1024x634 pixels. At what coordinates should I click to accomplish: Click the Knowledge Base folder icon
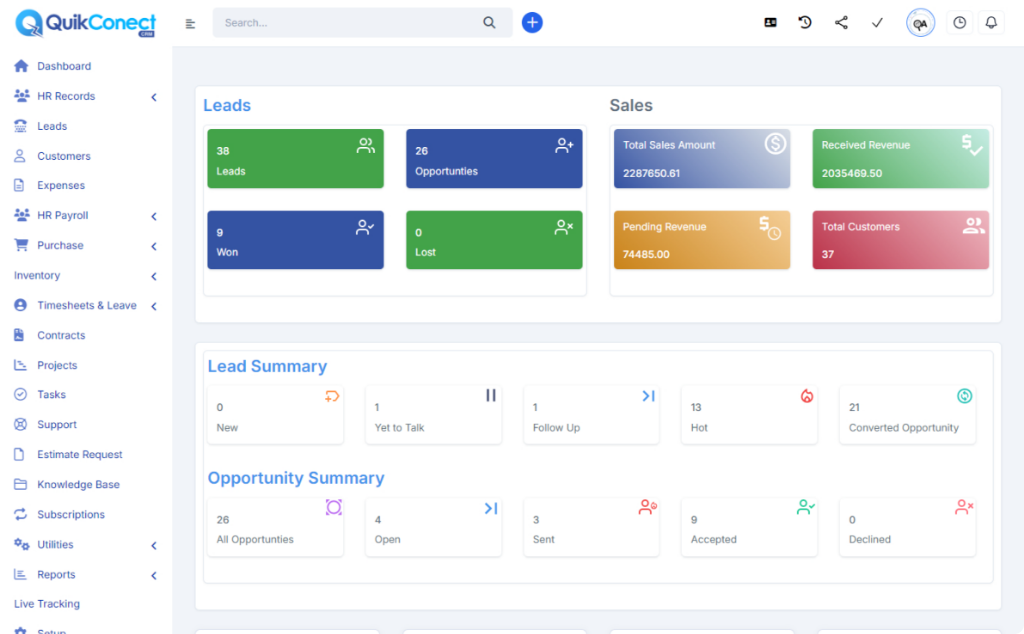coord(20,484)
